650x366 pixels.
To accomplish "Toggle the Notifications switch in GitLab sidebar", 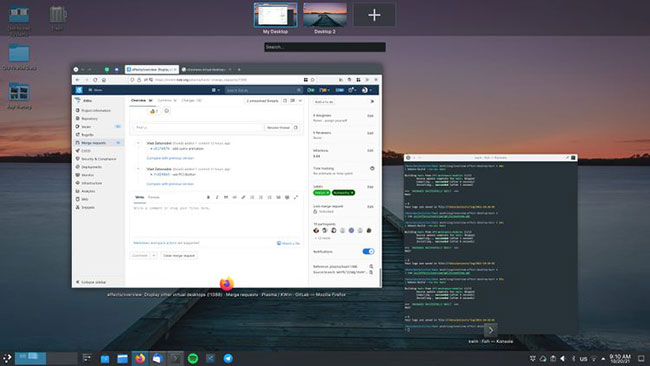I will (x=368, y=251).
